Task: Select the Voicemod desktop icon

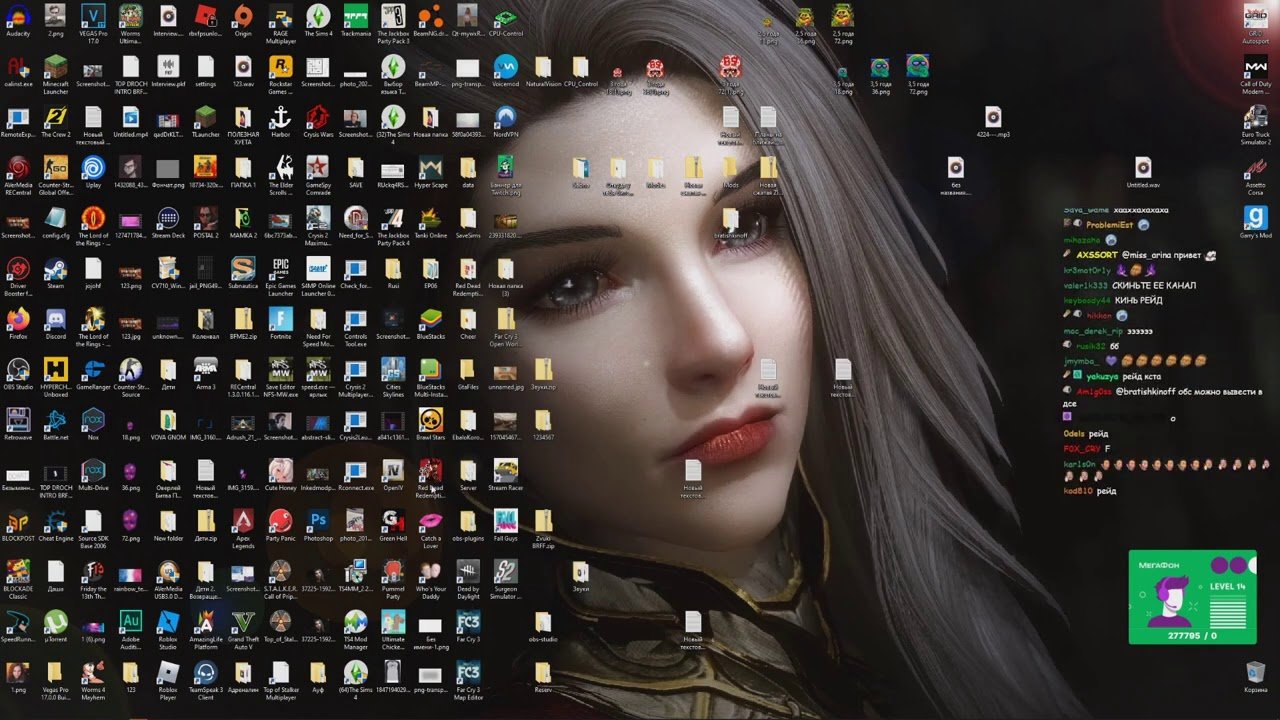Action: tap(506, 67)
